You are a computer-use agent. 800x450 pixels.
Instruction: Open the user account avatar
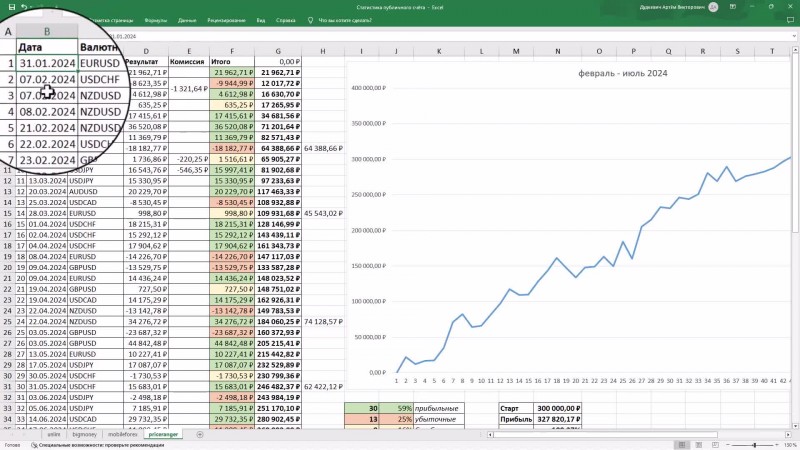pos(713,7)
